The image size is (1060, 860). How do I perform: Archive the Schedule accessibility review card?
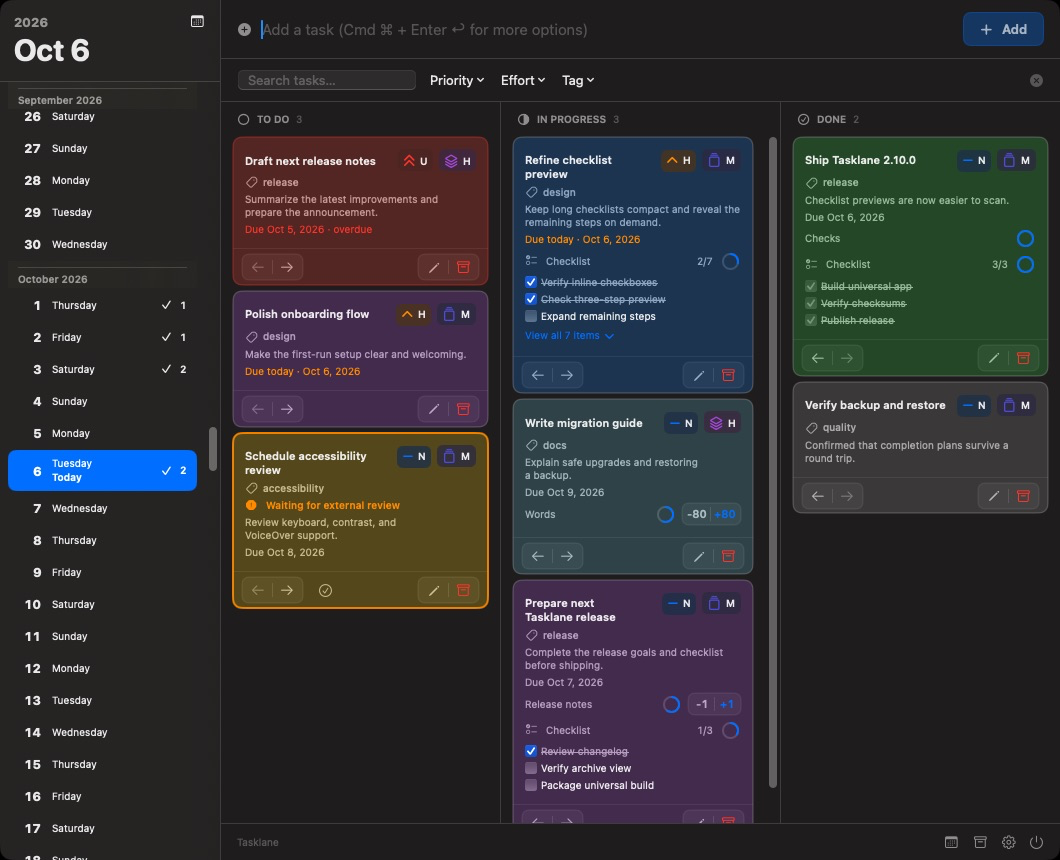click(463, 590)
